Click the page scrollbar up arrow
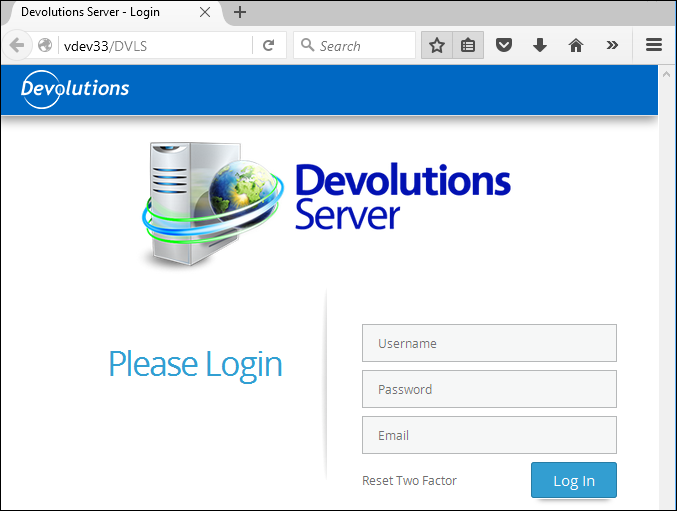Viewport: 677px width, 511px height. click(x=666, y=74)
